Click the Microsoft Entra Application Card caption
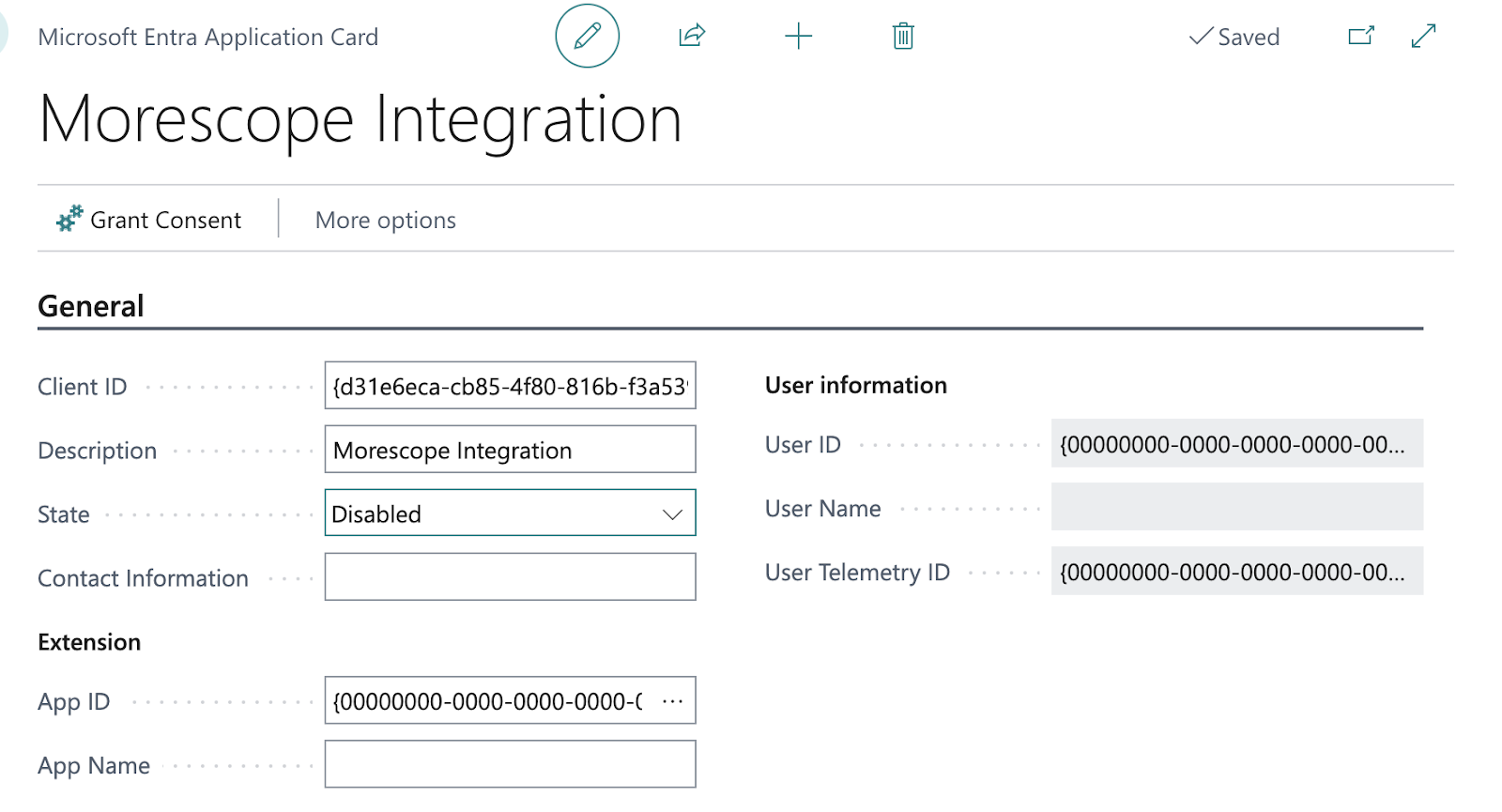The width and height of the screenshot is (1502, 812). click(x=207, y=37)
